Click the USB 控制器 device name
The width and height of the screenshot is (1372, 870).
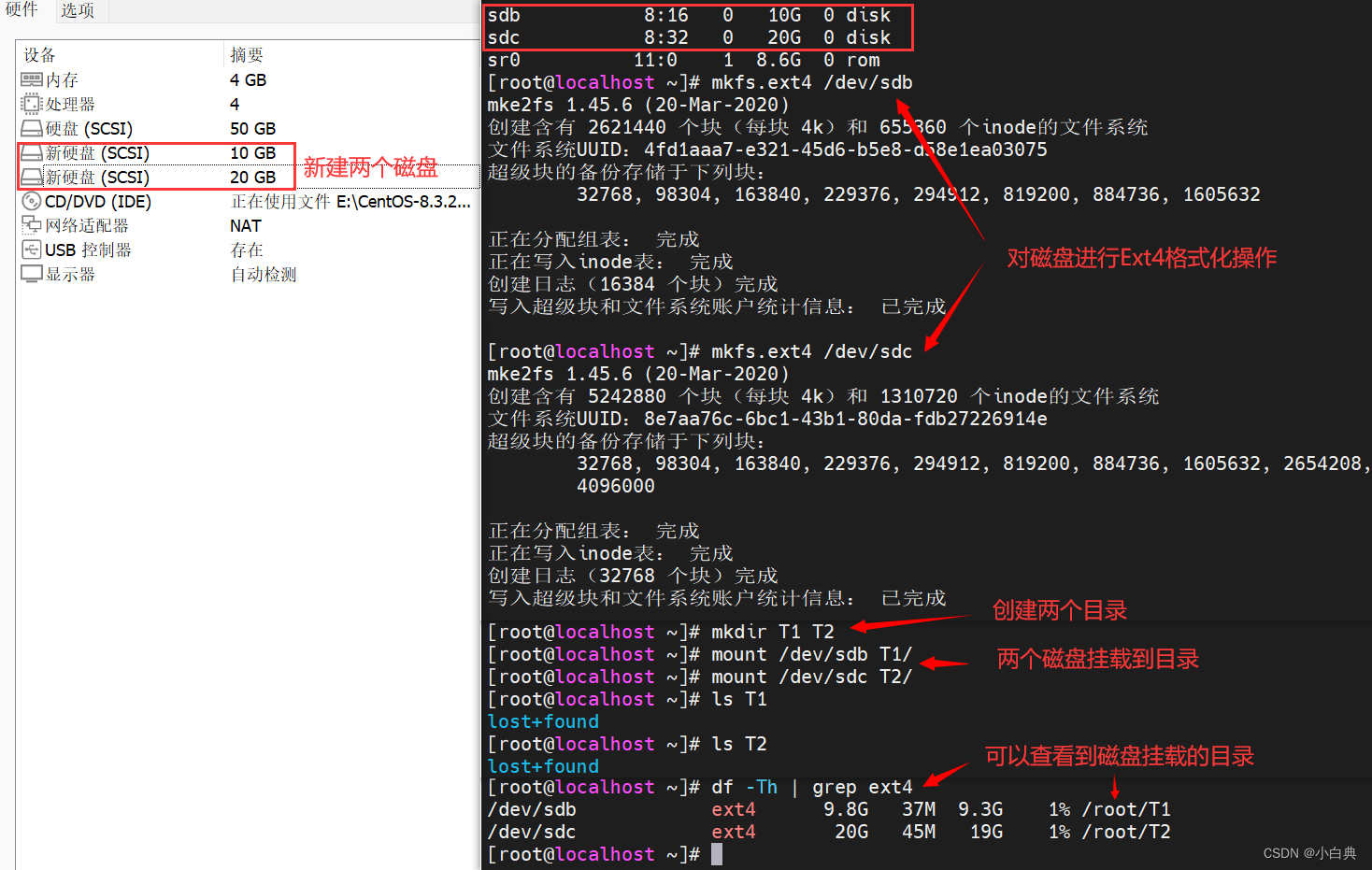click(88, 250)
